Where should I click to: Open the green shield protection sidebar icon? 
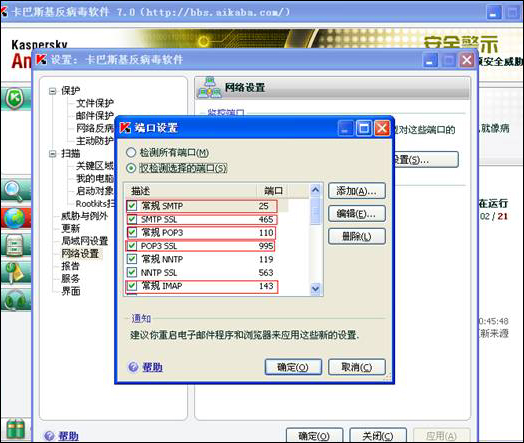(15, 99)
